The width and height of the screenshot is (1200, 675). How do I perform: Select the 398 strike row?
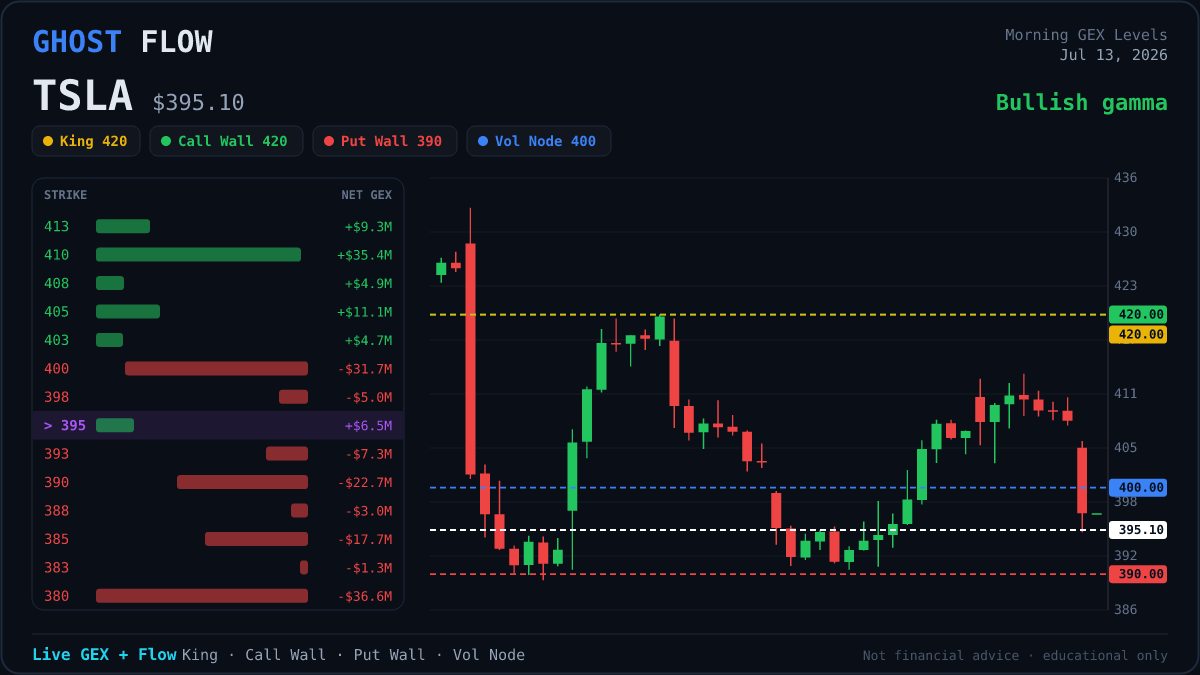pos(218,397)
